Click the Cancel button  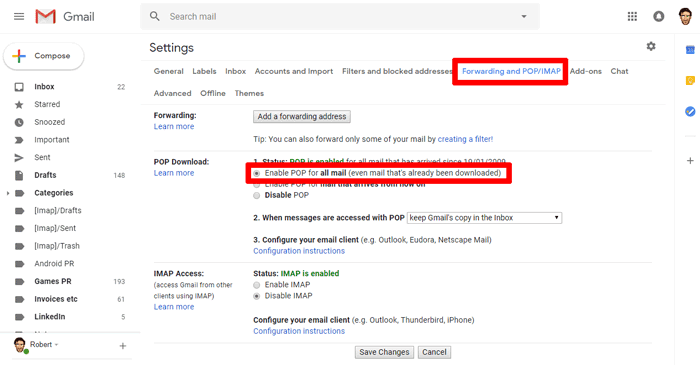pyautogui.click(x=434, y=352)
